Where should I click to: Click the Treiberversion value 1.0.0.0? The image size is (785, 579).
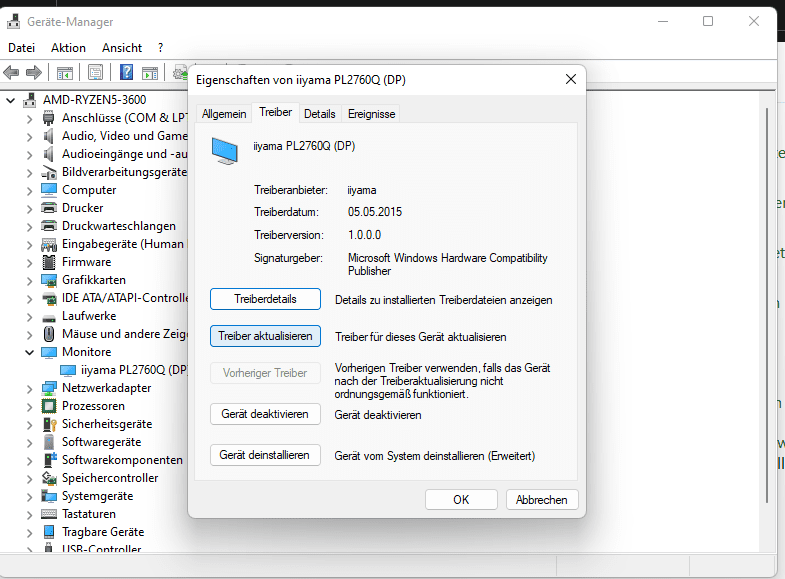[364, 235]
